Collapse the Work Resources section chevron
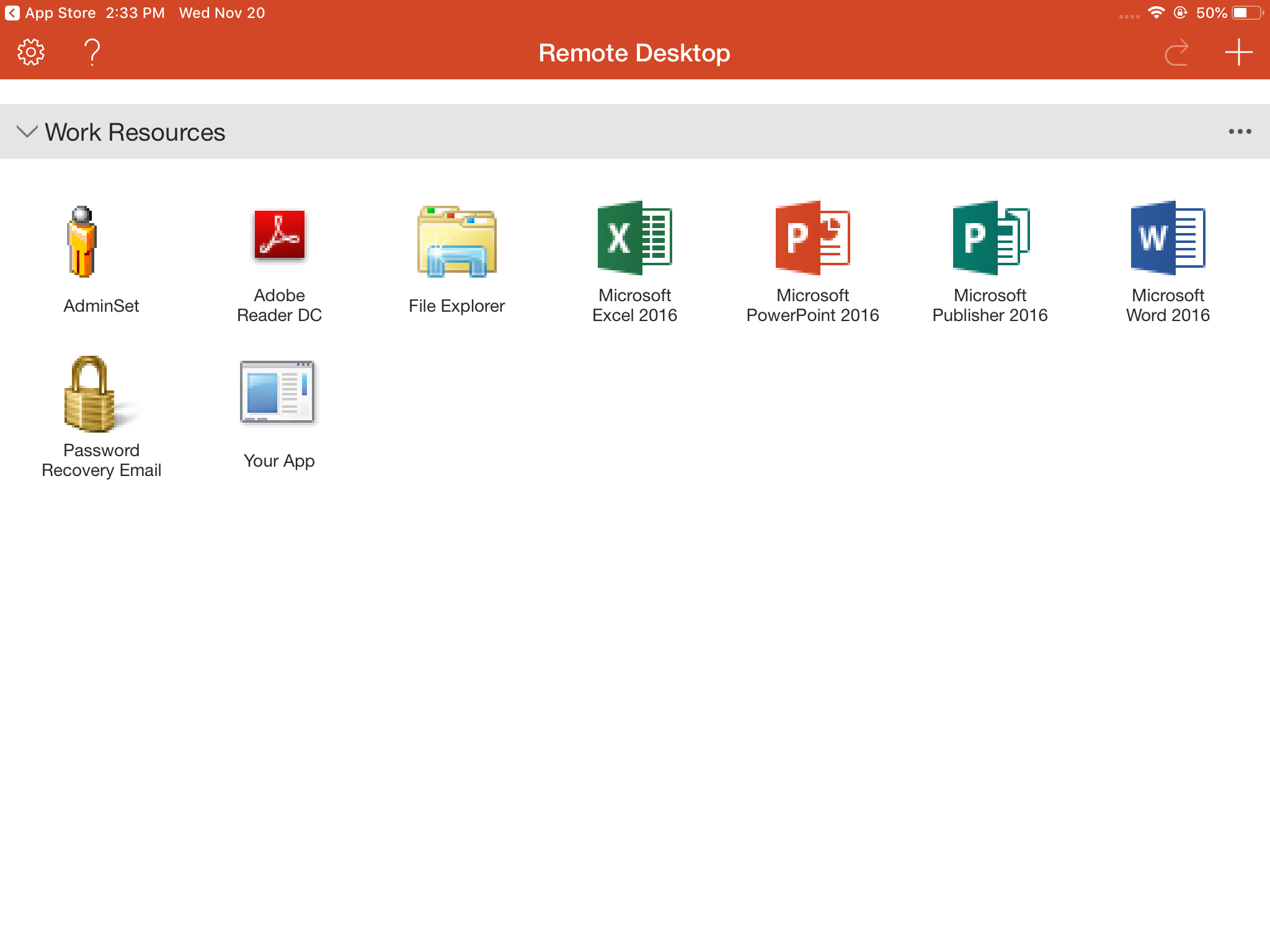This screenshot has width=1270, height=952. (x=27, y=131)
